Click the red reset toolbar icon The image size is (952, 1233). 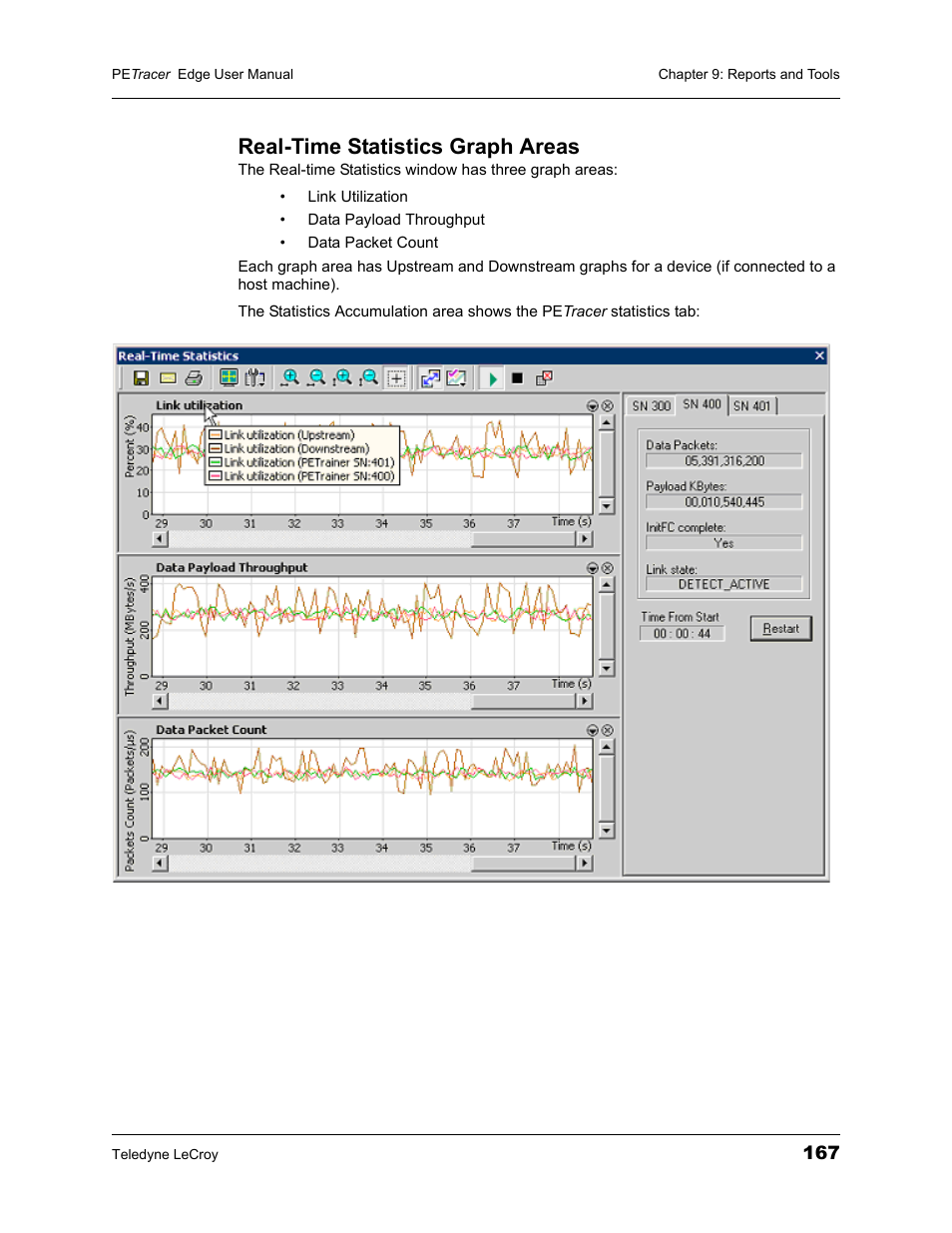click(544, 378)
